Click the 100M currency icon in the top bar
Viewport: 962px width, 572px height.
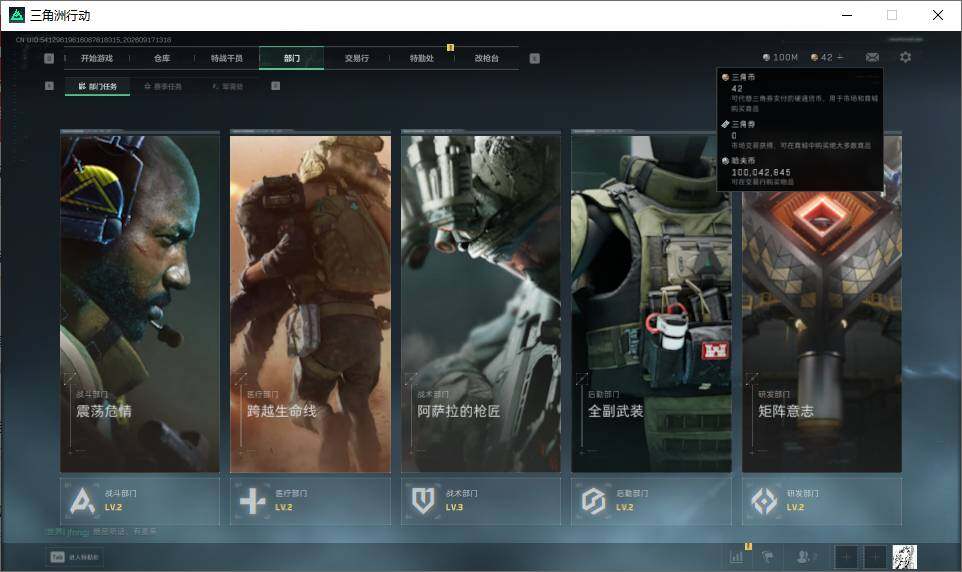pyautogui.click(x=766, y=57)
